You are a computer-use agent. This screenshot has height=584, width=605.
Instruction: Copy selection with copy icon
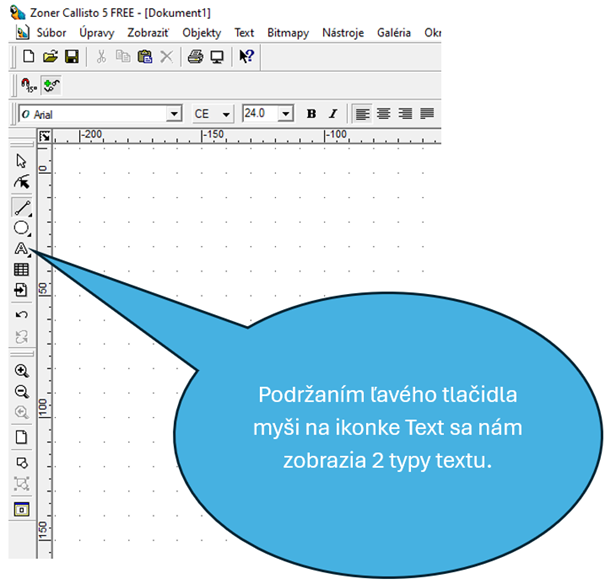click(123, 57)
